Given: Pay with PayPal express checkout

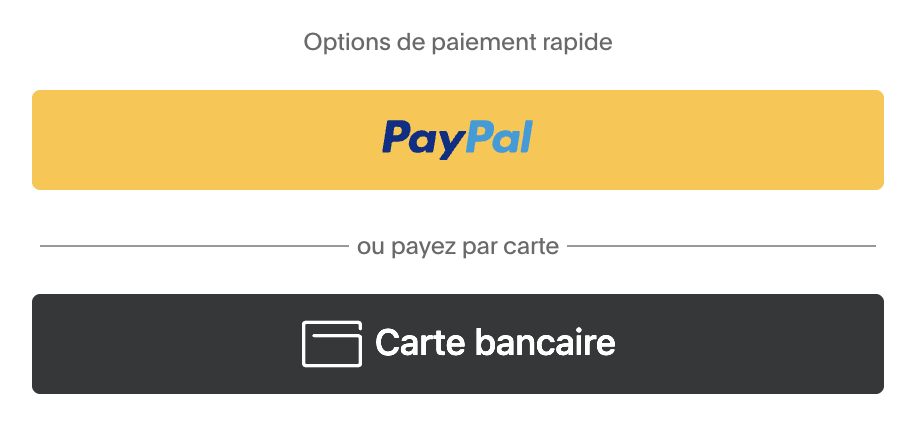Looking at the screenshot, I should click(x=458, y=140).
